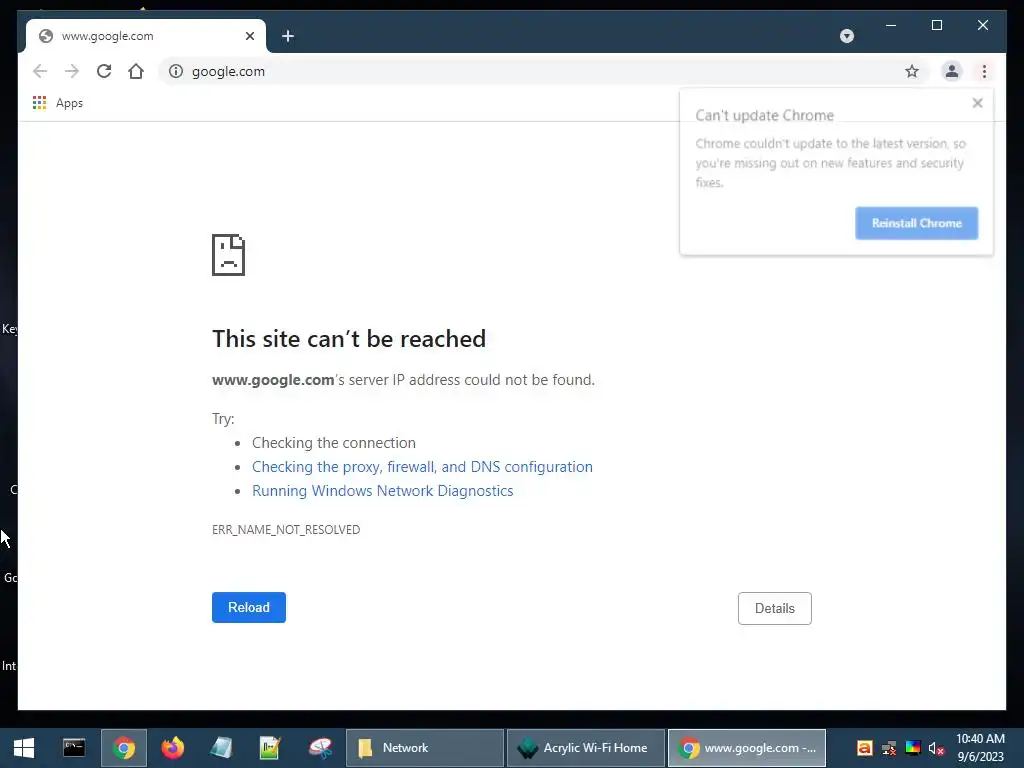Switch to Acrylic Wi-Fi Home window
This screenshot has width=1024, height=768.
(x=586, y=748)
